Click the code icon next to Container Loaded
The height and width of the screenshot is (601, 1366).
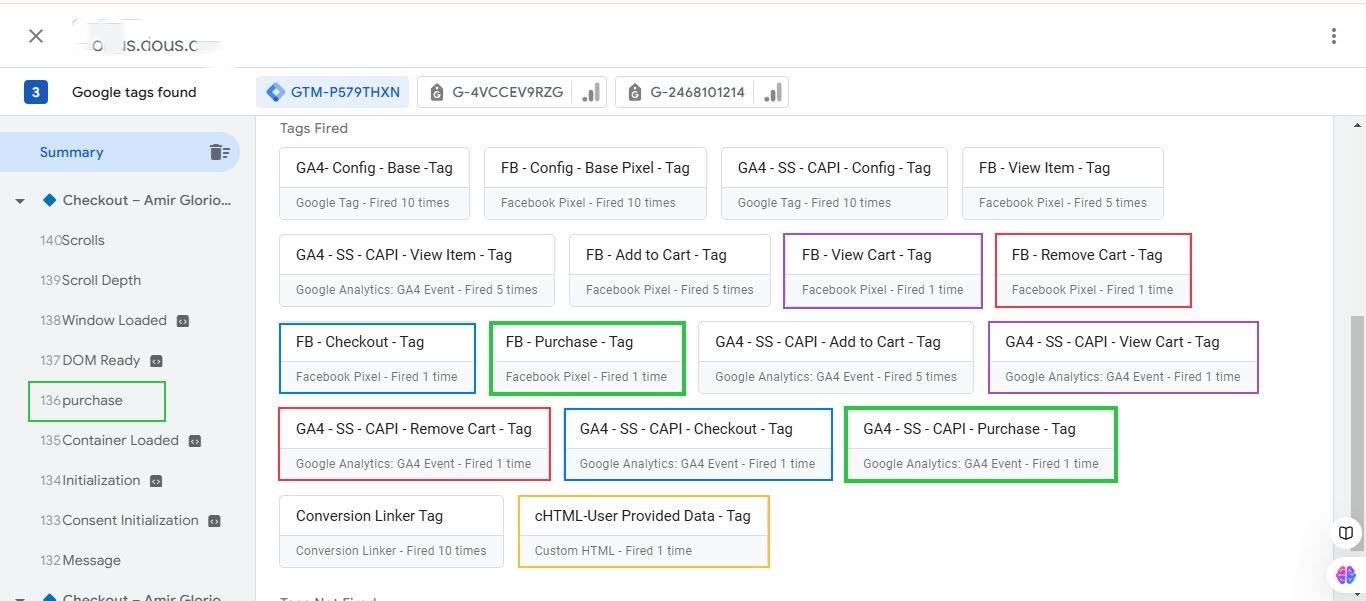(195, 441)
